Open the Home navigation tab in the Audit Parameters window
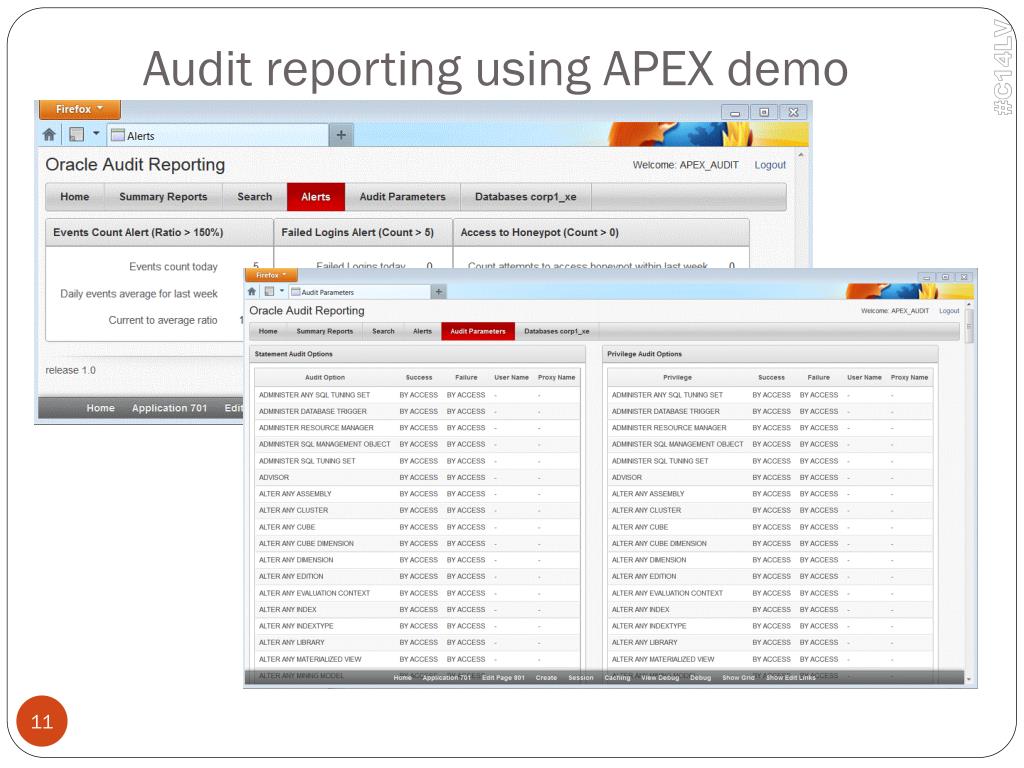Image resolution: width=1024 pixels, height=768 pixels. coord(268,331)
